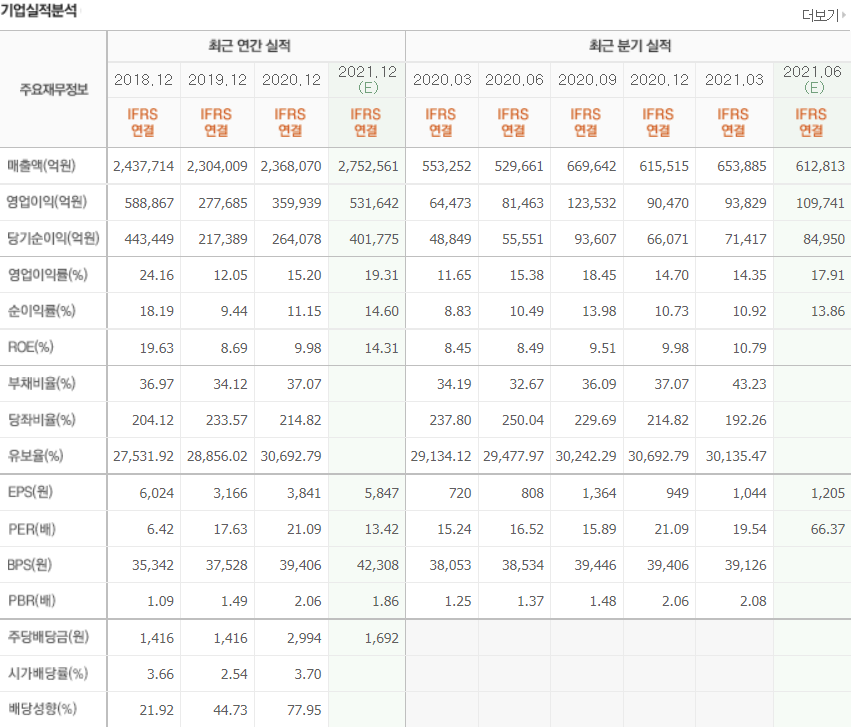Select the 최근 분기 실적 header
This screenshot has width=856, height=727.
coord(630,46)
